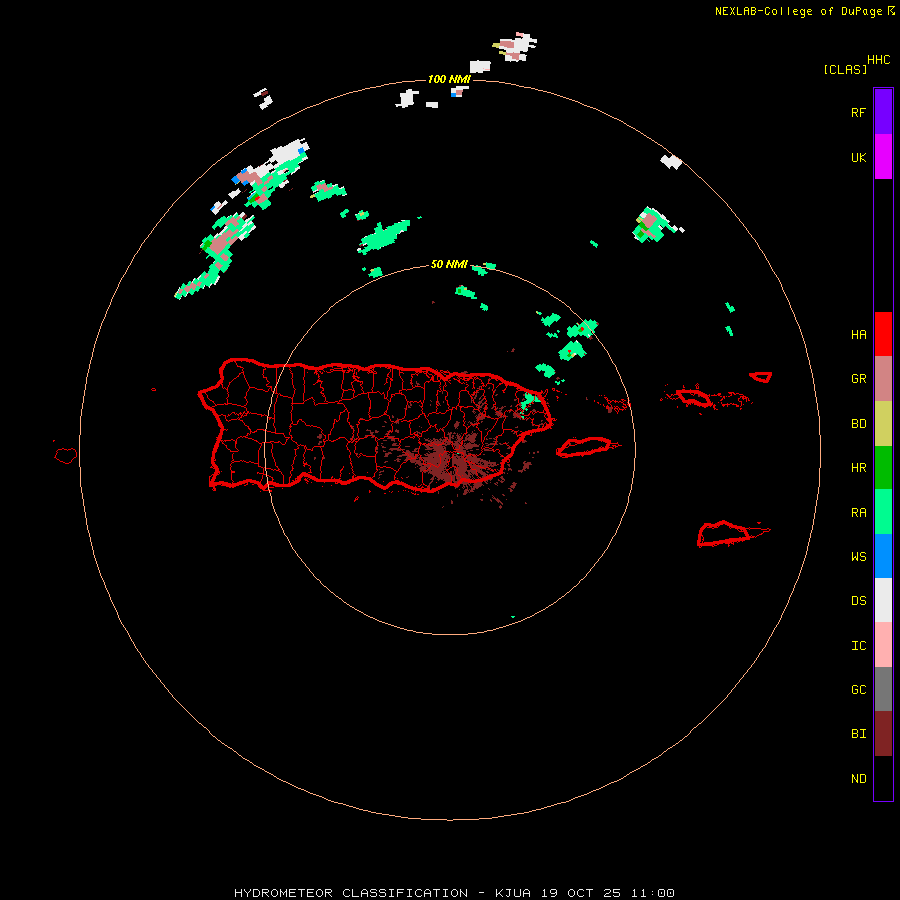Select the BD big drops legend color
Screen dimensions: 900x900
[883, 423]
